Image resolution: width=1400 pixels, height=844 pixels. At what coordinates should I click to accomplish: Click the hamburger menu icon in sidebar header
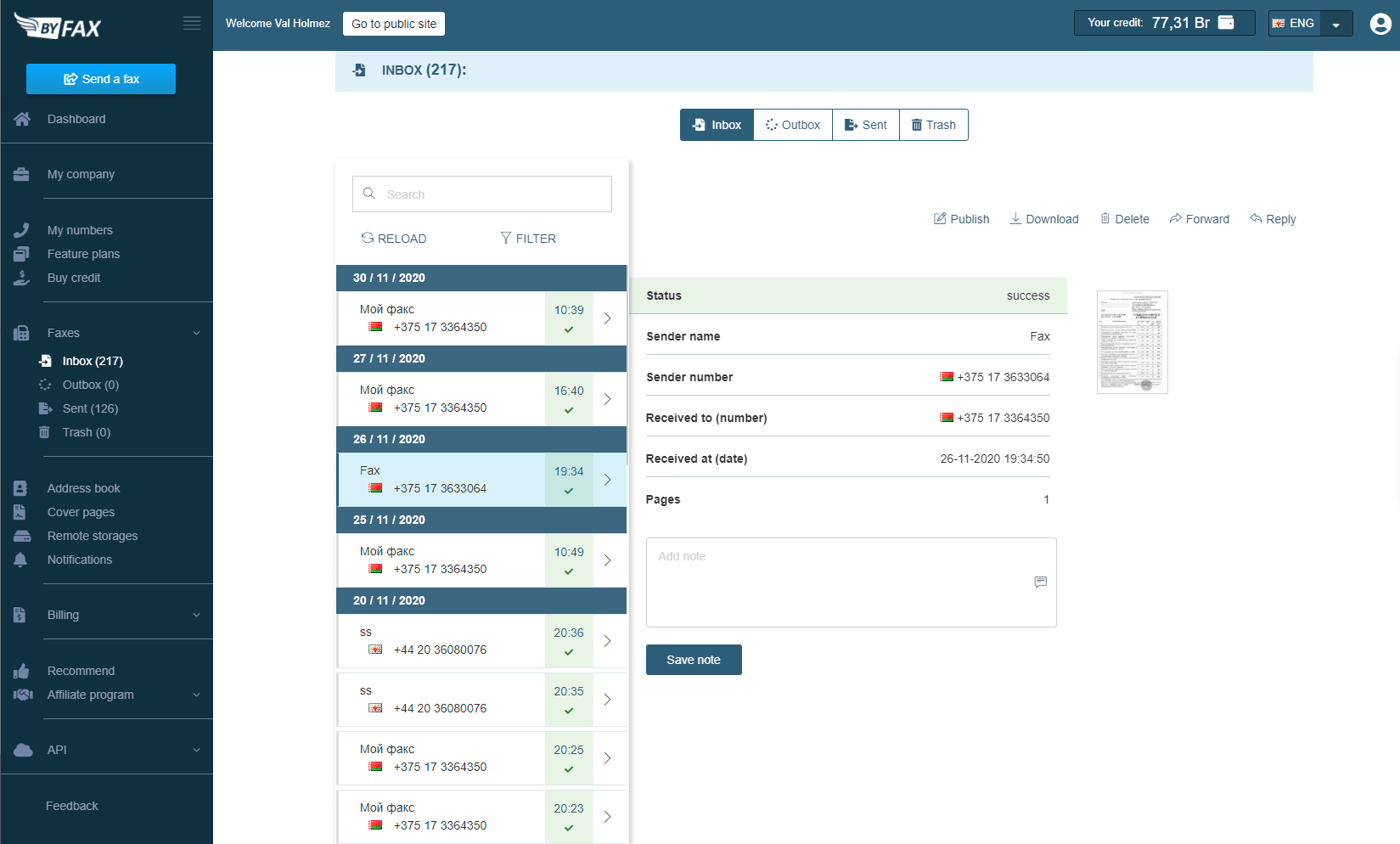point(192,23)
